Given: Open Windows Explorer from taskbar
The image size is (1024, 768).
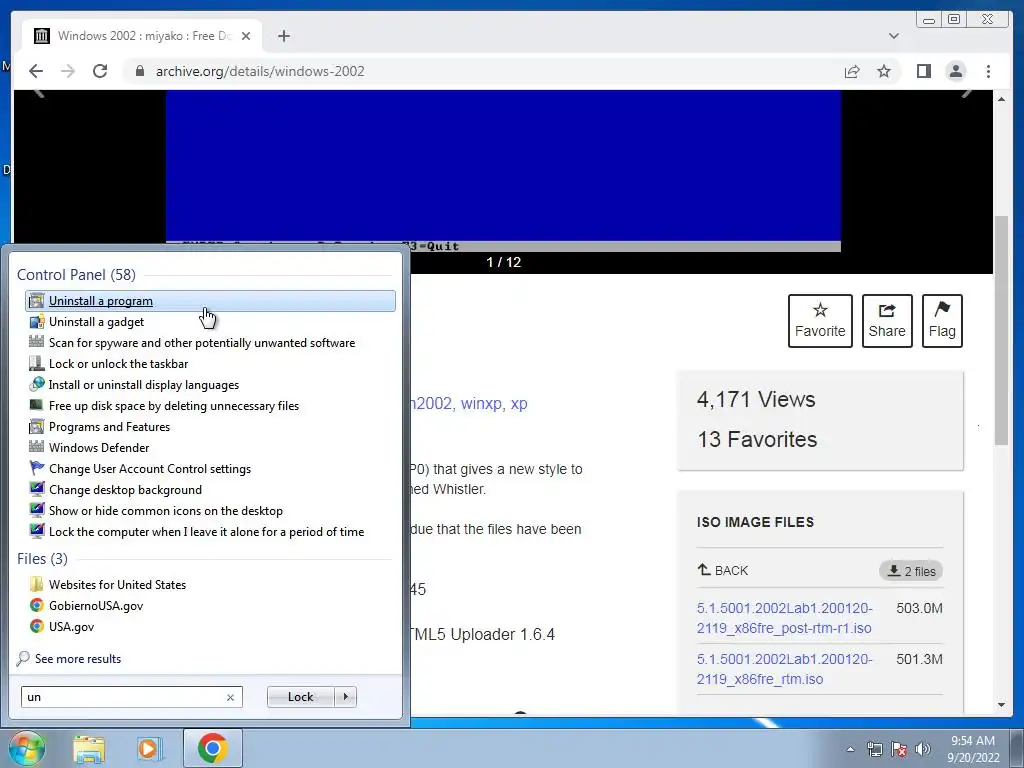Looking at the screenshot, I should pyautogui.click(x=89, y=748).
